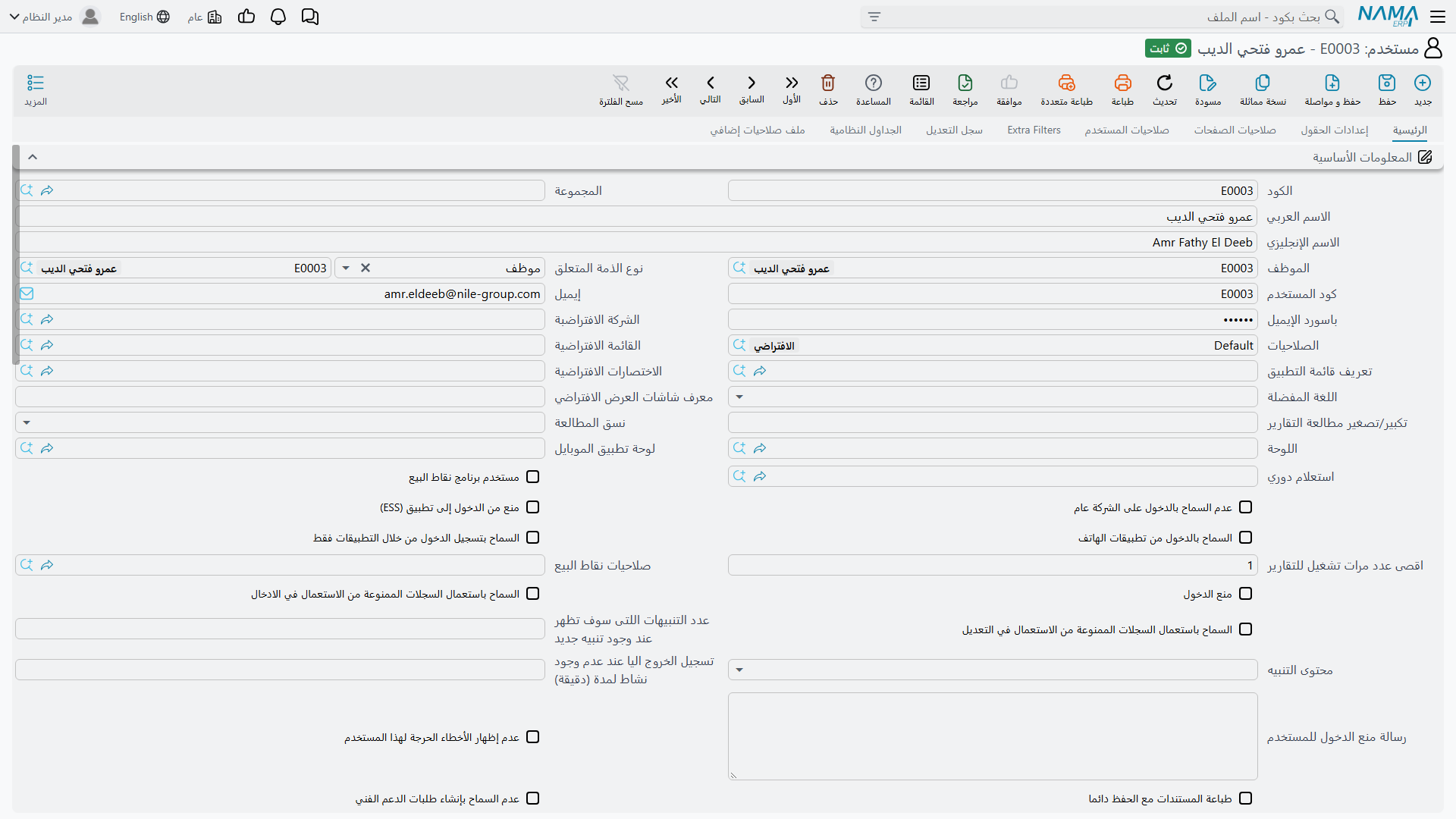The height and width of the screenshot is (819, 1456).
Task: Open the المزيد (More) menu icon
Action: (36, 83)
